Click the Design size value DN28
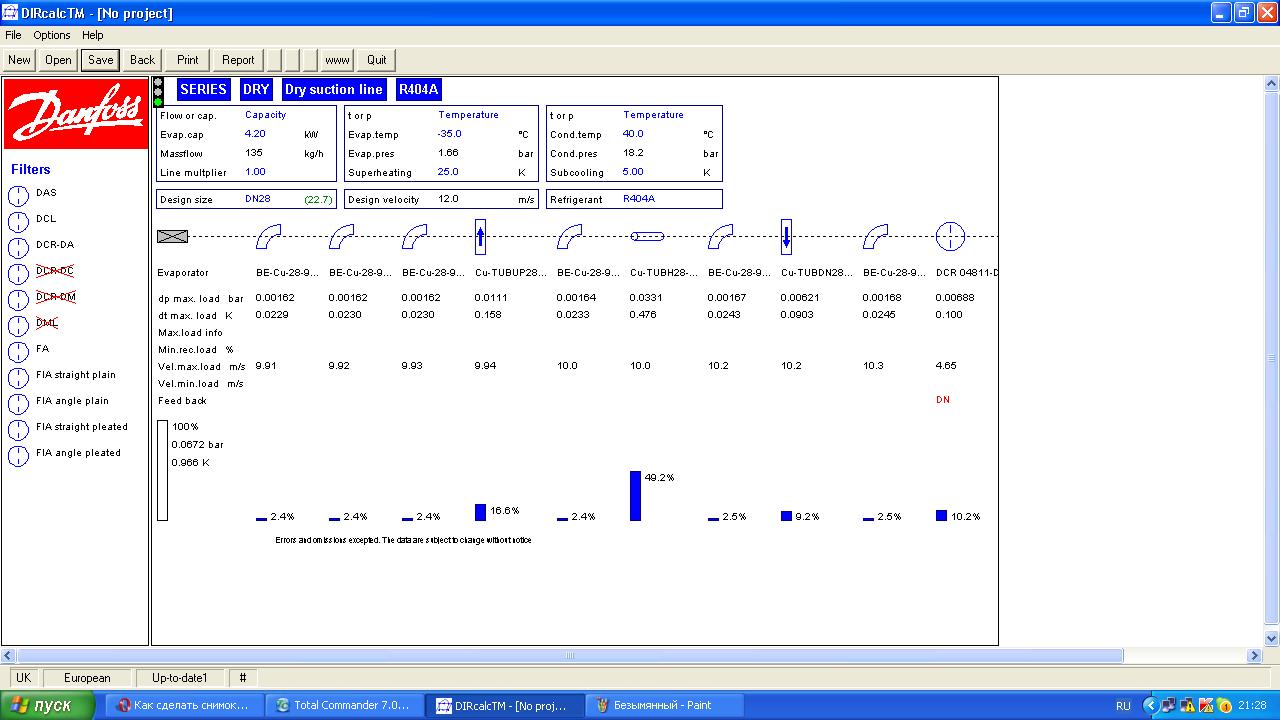 coord(258,199)
